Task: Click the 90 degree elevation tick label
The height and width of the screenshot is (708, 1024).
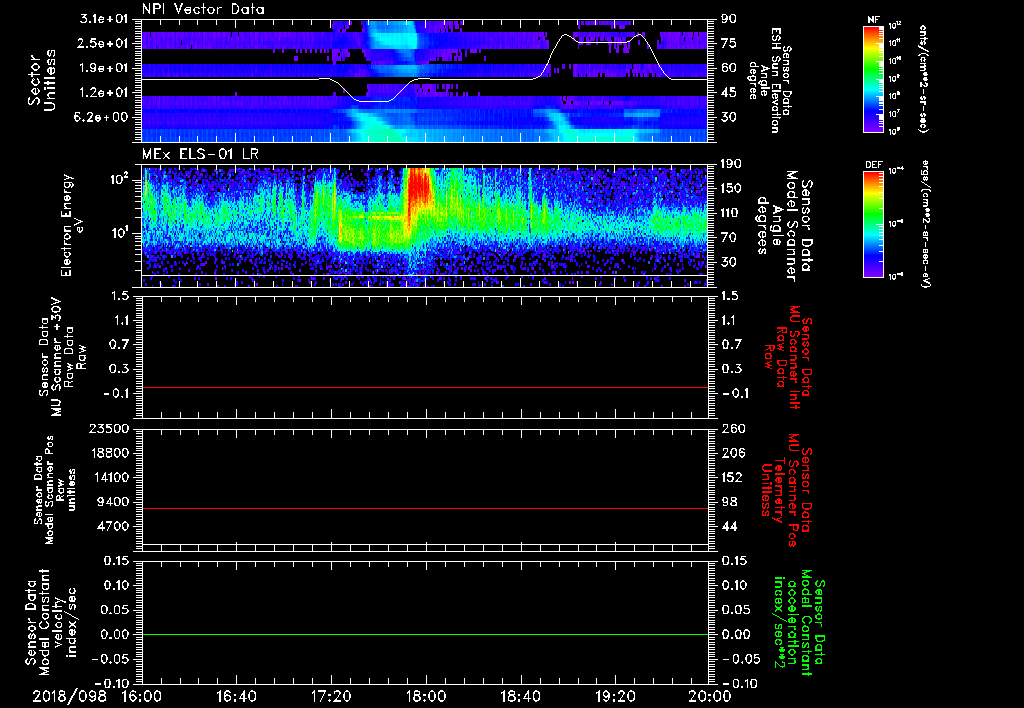Action: click(728, 19)
